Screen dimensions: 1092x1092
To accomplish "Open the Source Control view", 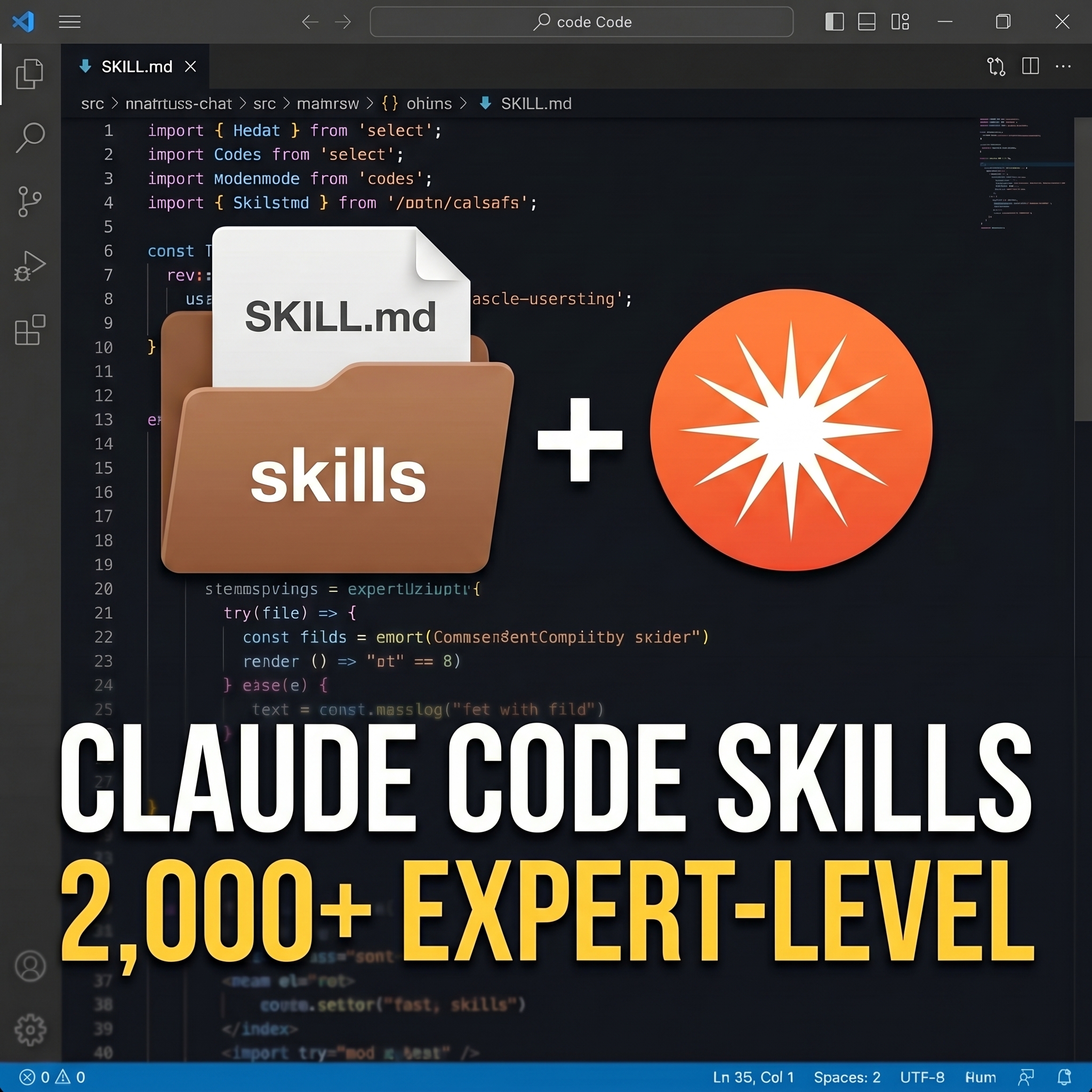I will [x=30, y=202].
